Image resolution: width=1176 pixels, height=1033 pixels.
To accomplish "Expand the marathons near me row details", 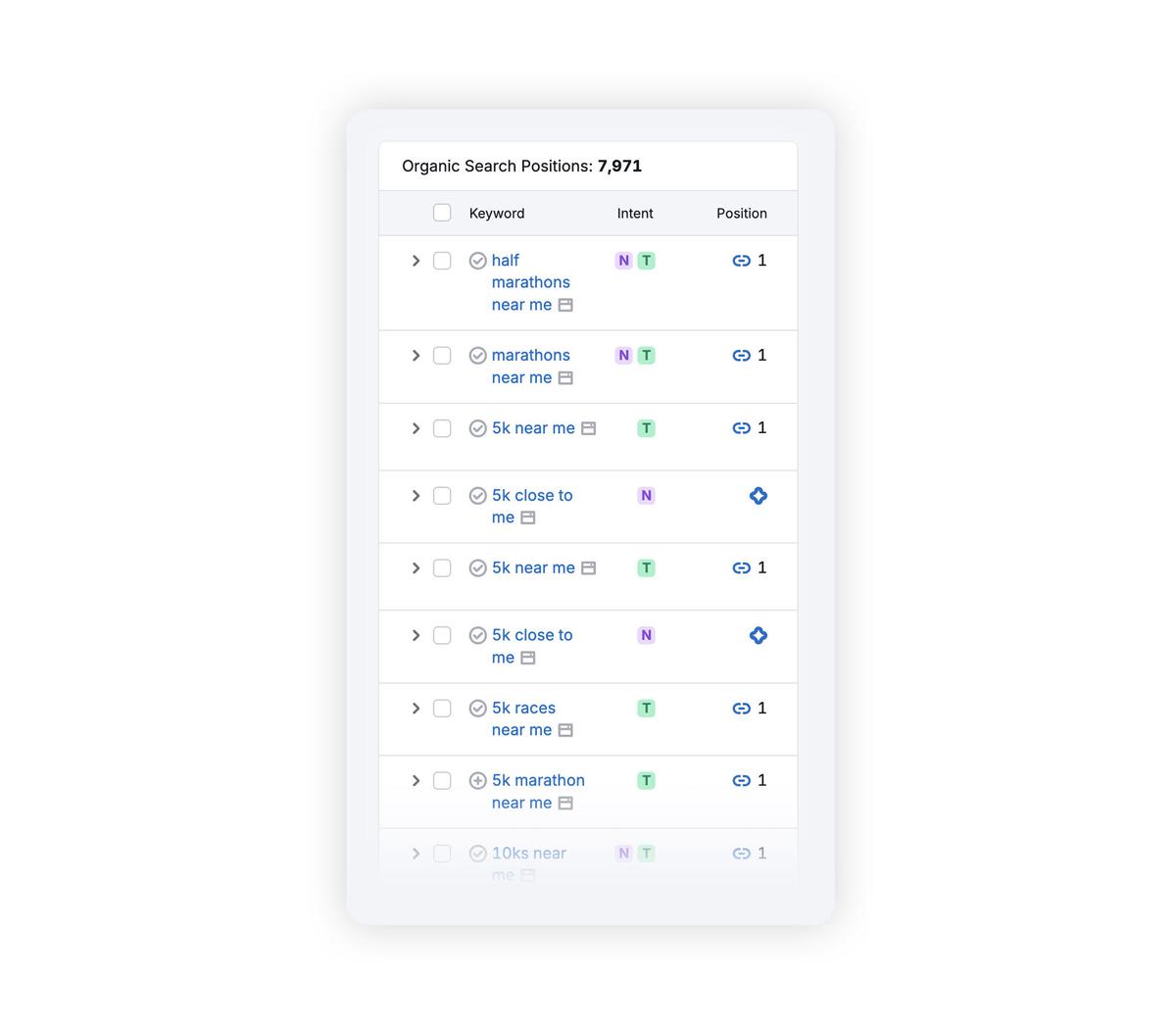I will coord(416,356).
